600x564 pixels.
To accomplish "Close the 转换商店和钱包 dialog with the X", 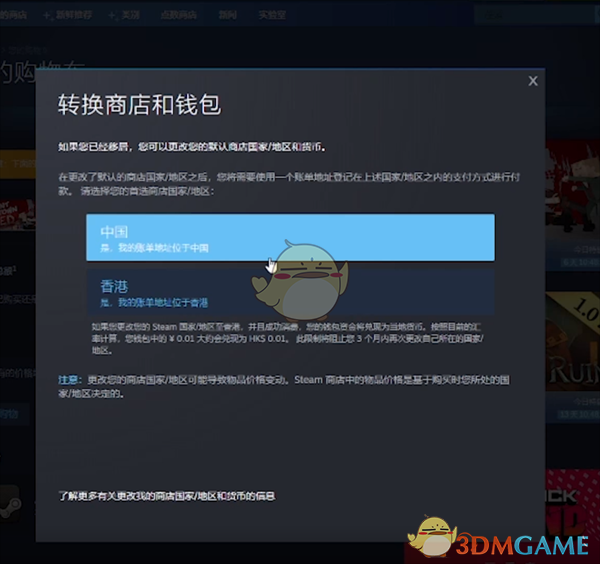I will 533,81.
